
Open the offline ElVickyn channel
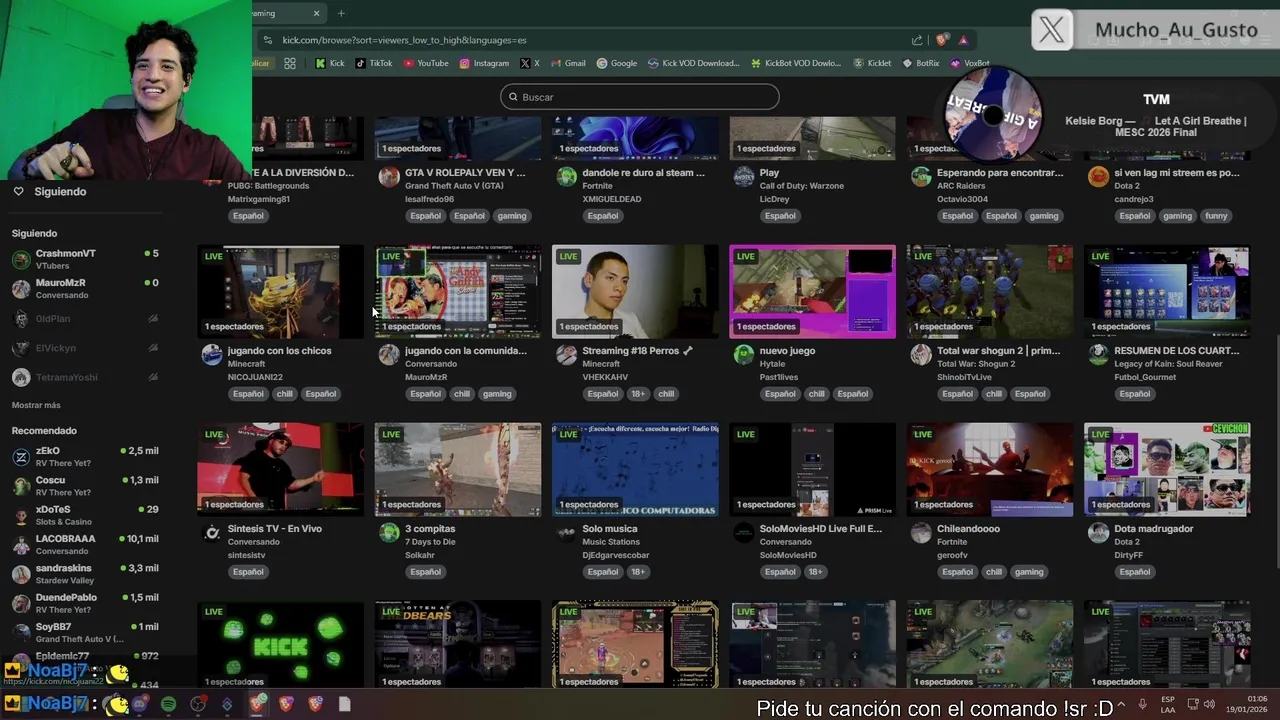click(85, 348)
